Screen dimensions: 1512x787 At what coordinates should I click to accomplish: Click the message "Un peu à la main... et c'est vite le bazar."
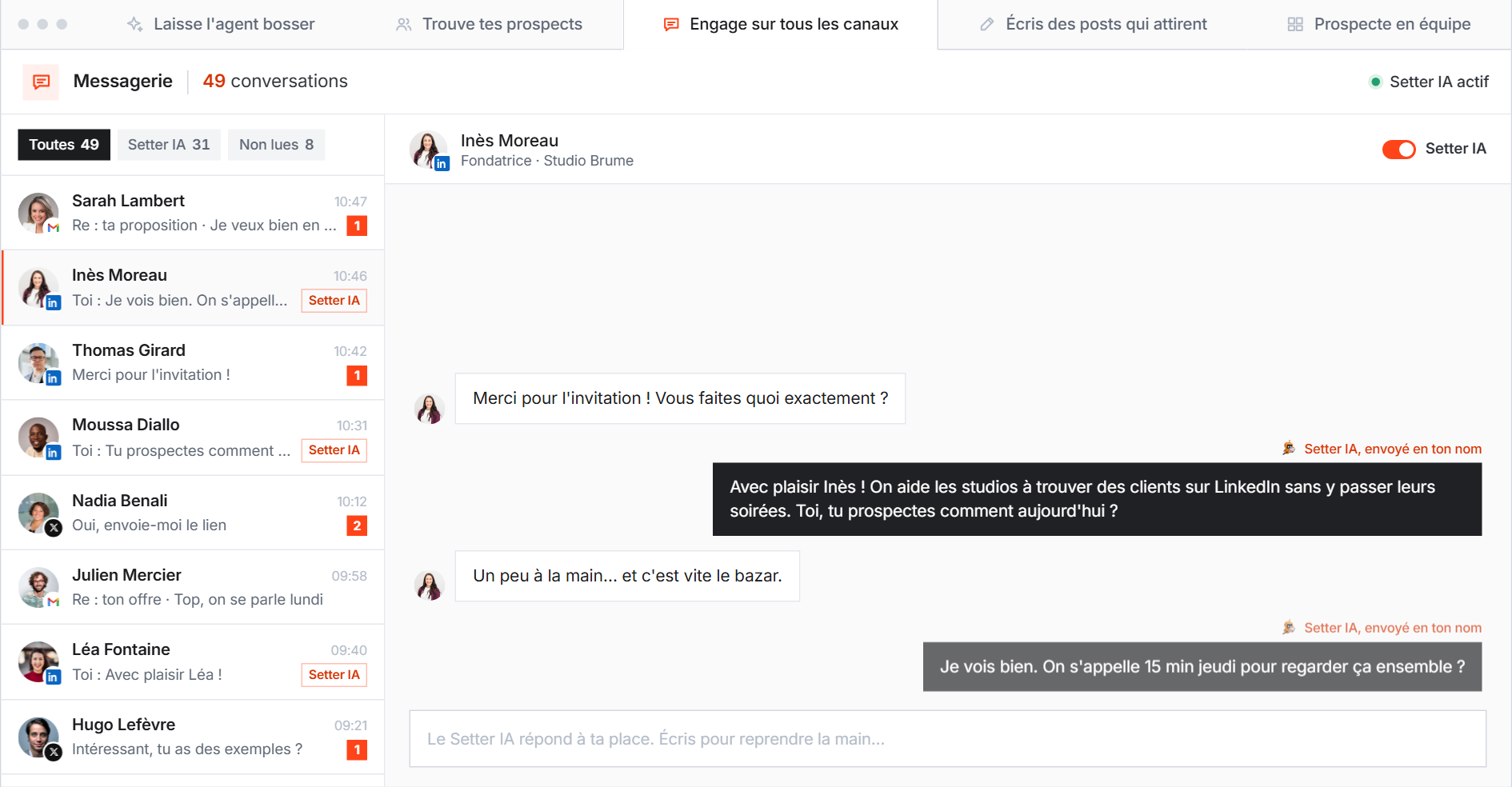click(627, 576)
